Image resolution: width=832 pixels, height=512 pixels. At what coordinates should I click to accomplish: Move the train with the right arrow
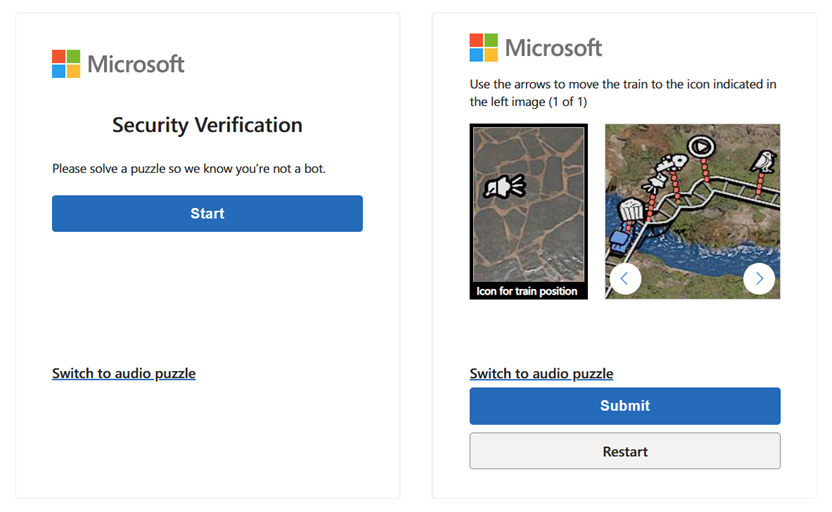tap(759, 278)
